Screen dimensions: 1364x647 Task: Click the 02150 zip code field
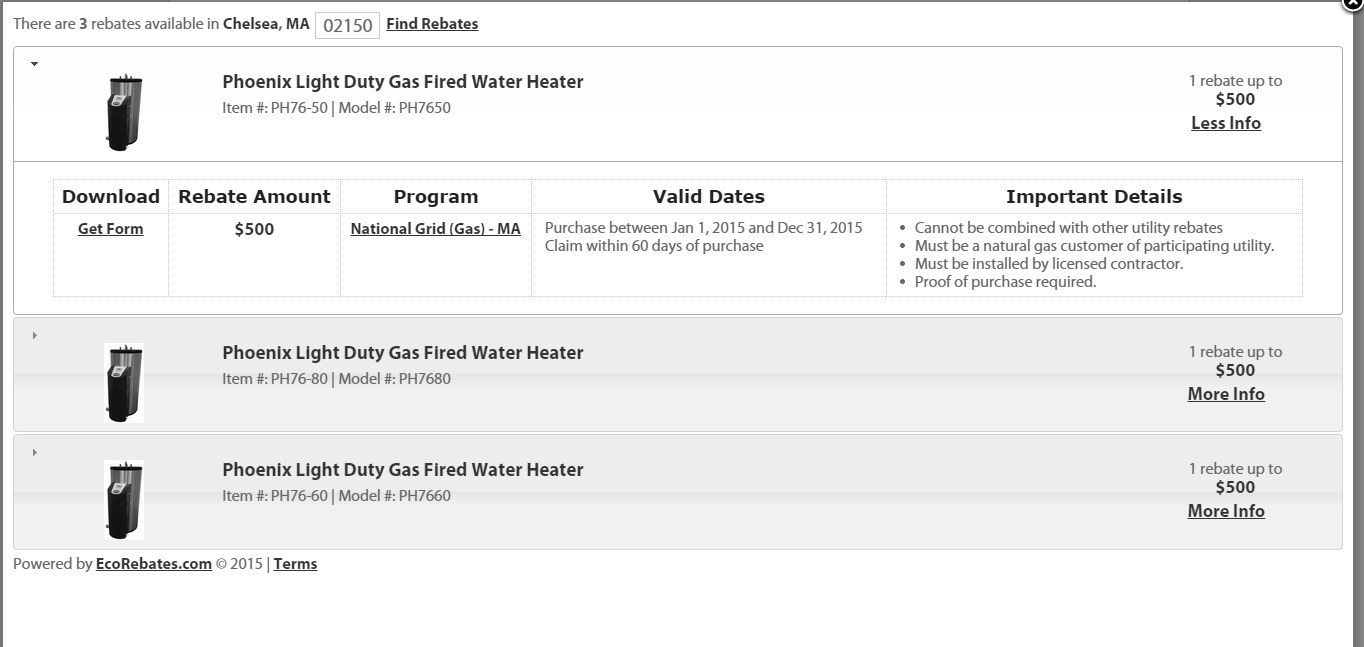point(347,25)
